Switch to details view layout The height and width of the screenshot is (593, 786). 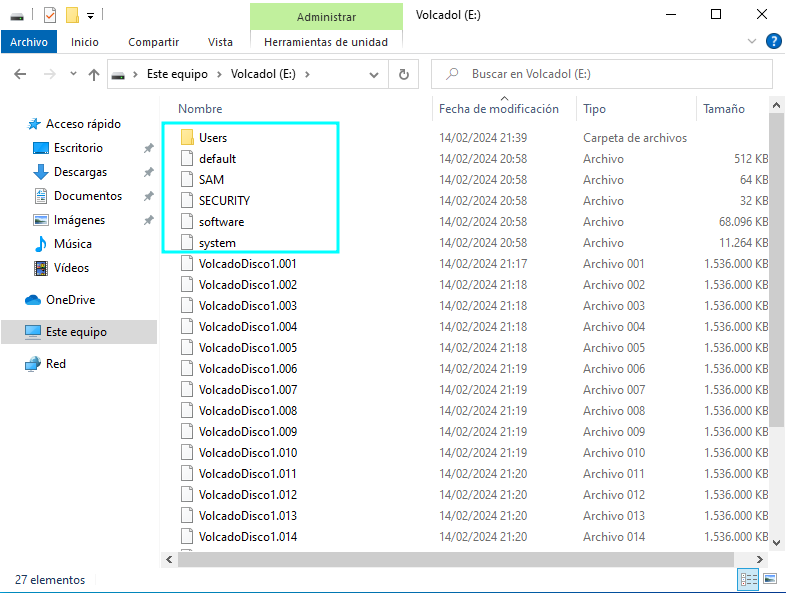click(748, 579)
